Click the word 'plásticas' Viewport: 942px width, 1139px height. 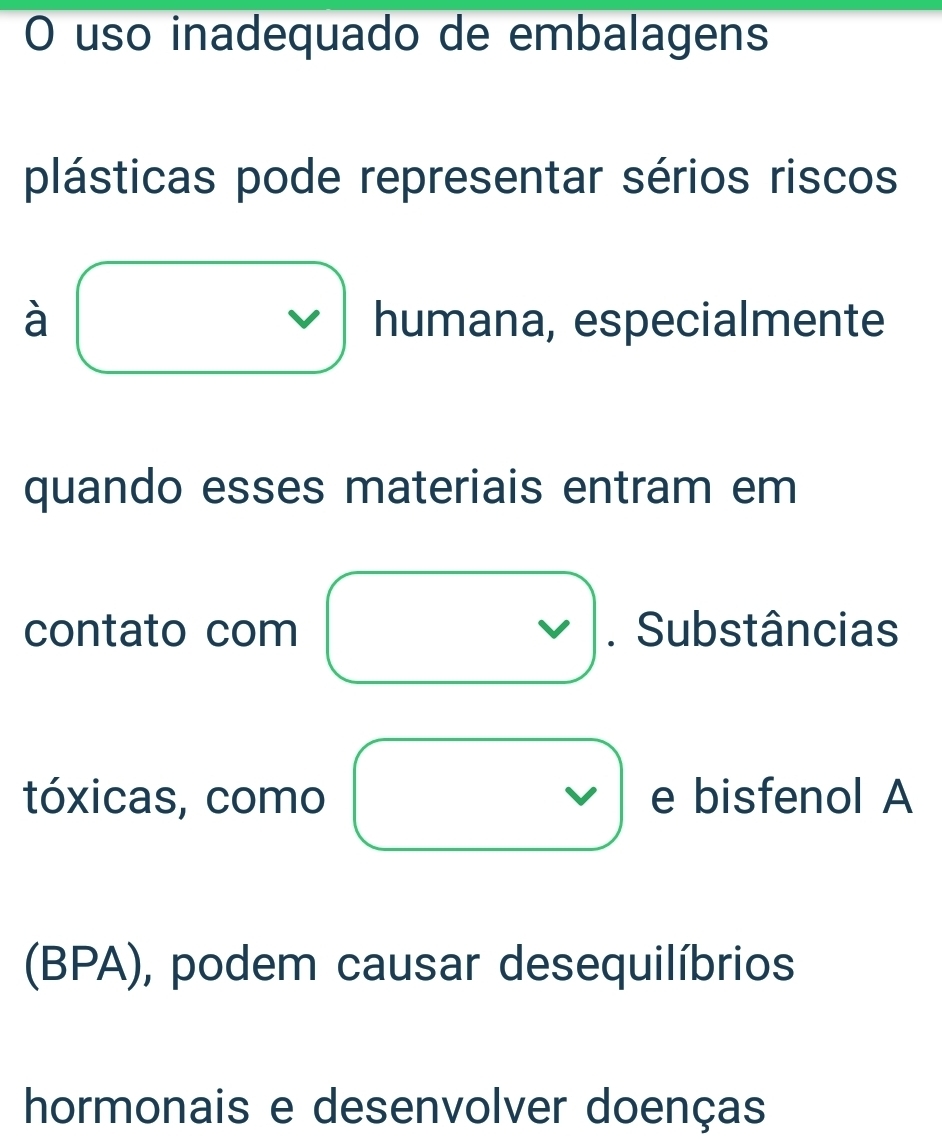(x=121, y=179)
